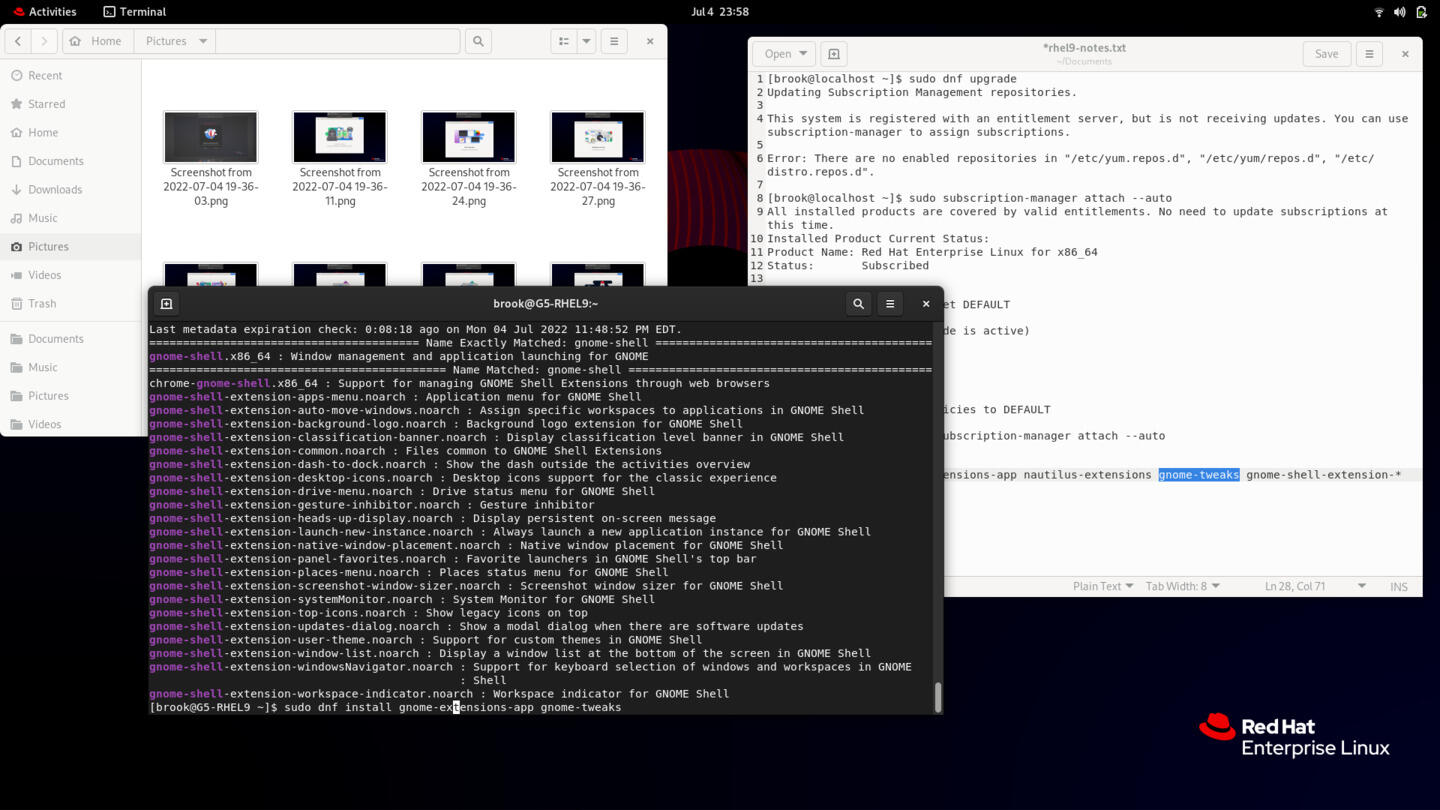
Task: Click the Downloads arrow icon
Action: click(16, 189)
